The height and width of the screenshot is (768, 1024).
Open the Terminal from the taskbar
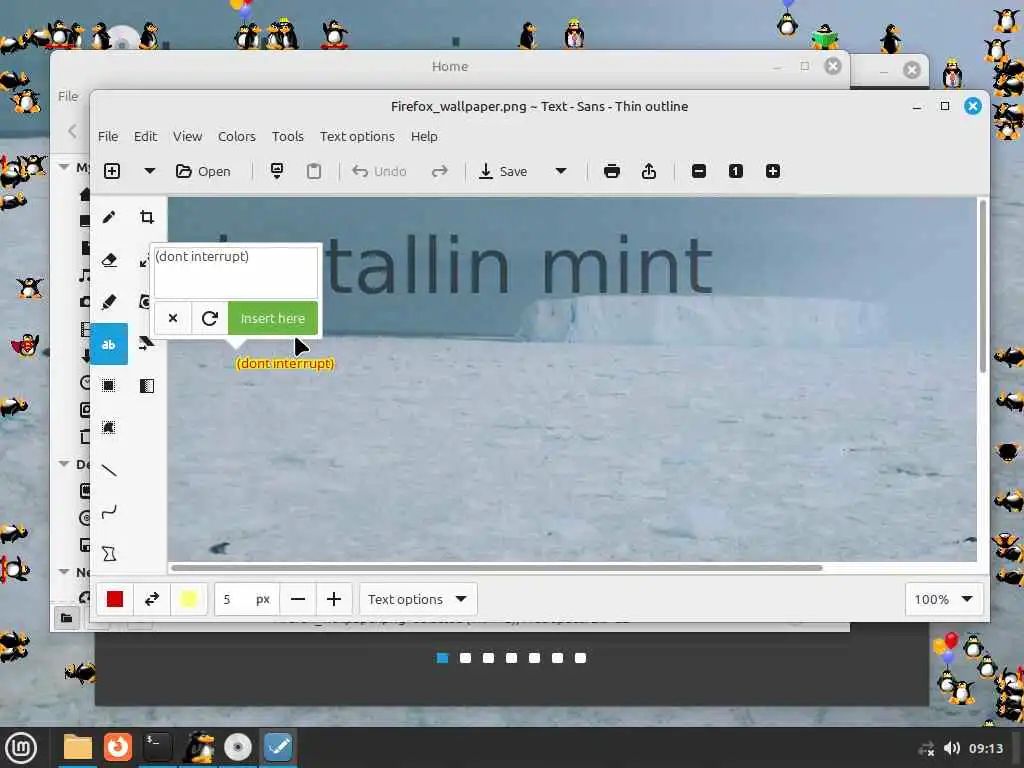[x=157, y=747]
